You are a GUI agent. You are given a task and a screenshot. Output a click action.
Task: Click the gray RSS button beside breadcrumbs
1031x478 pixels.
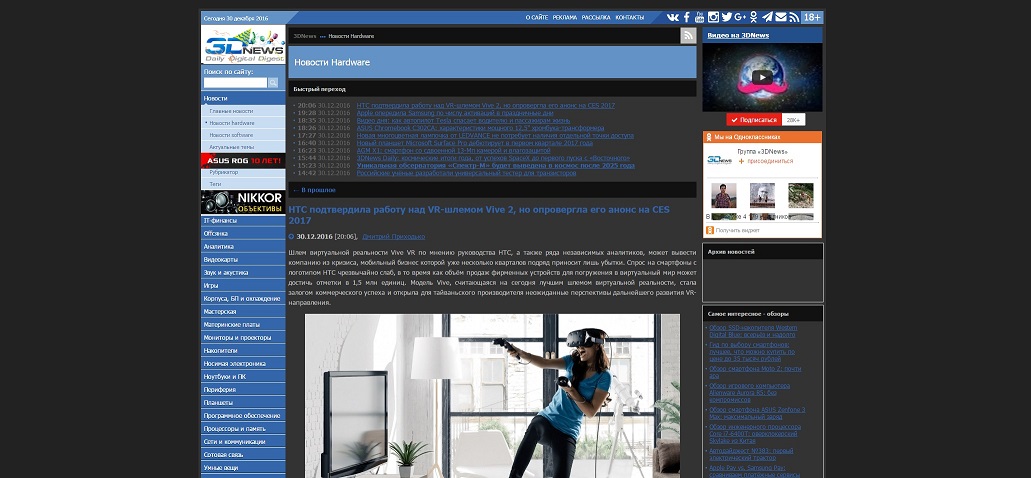click(x=688, y=36)
